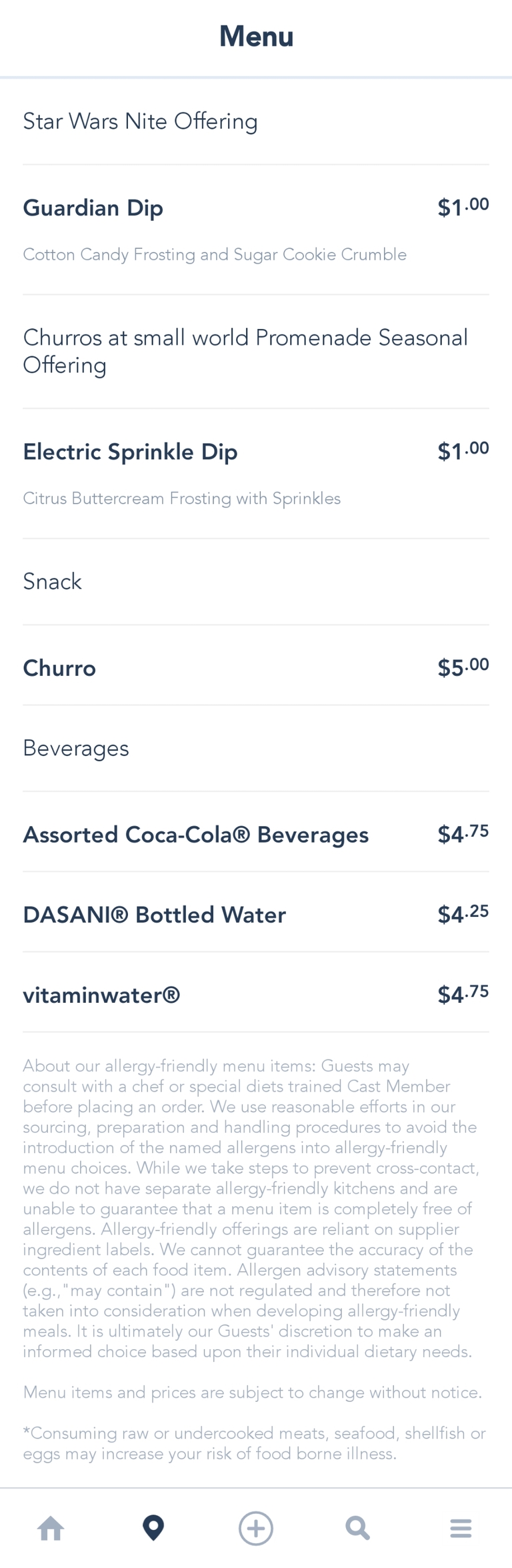Tap Churros at small world Promenade heading

(245, 351)
